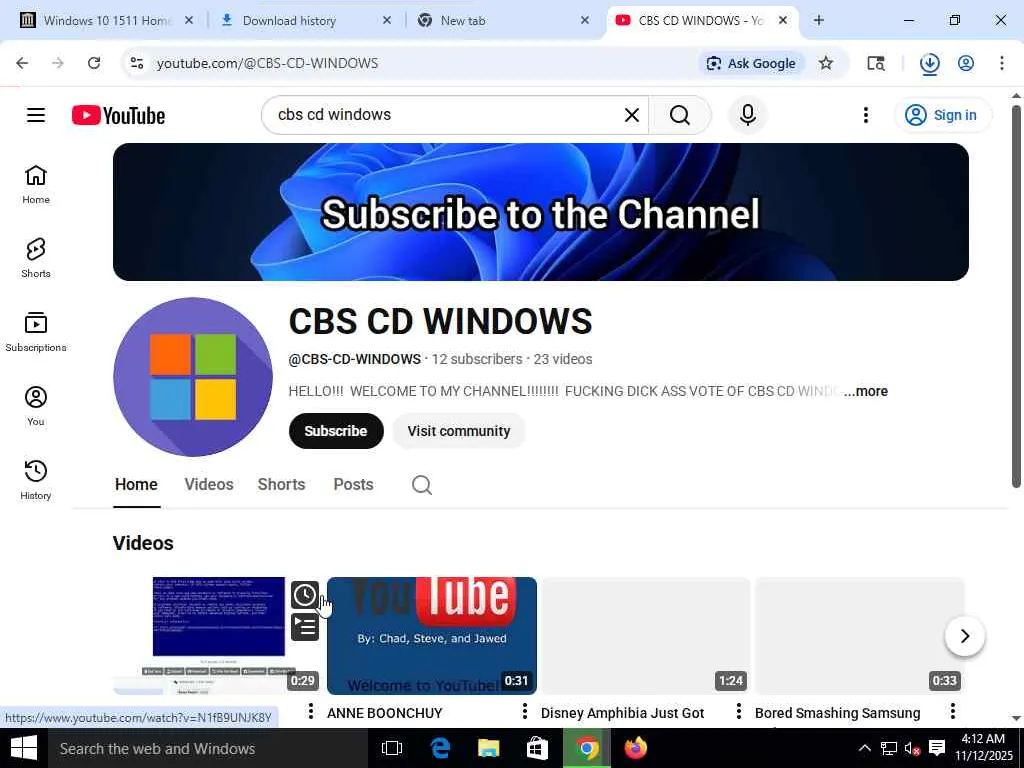The width and height of the screenshot is (1024, 768).
Task: Open the 0:33 Samsung video thumbnail
Action: (x=859, y=635)
